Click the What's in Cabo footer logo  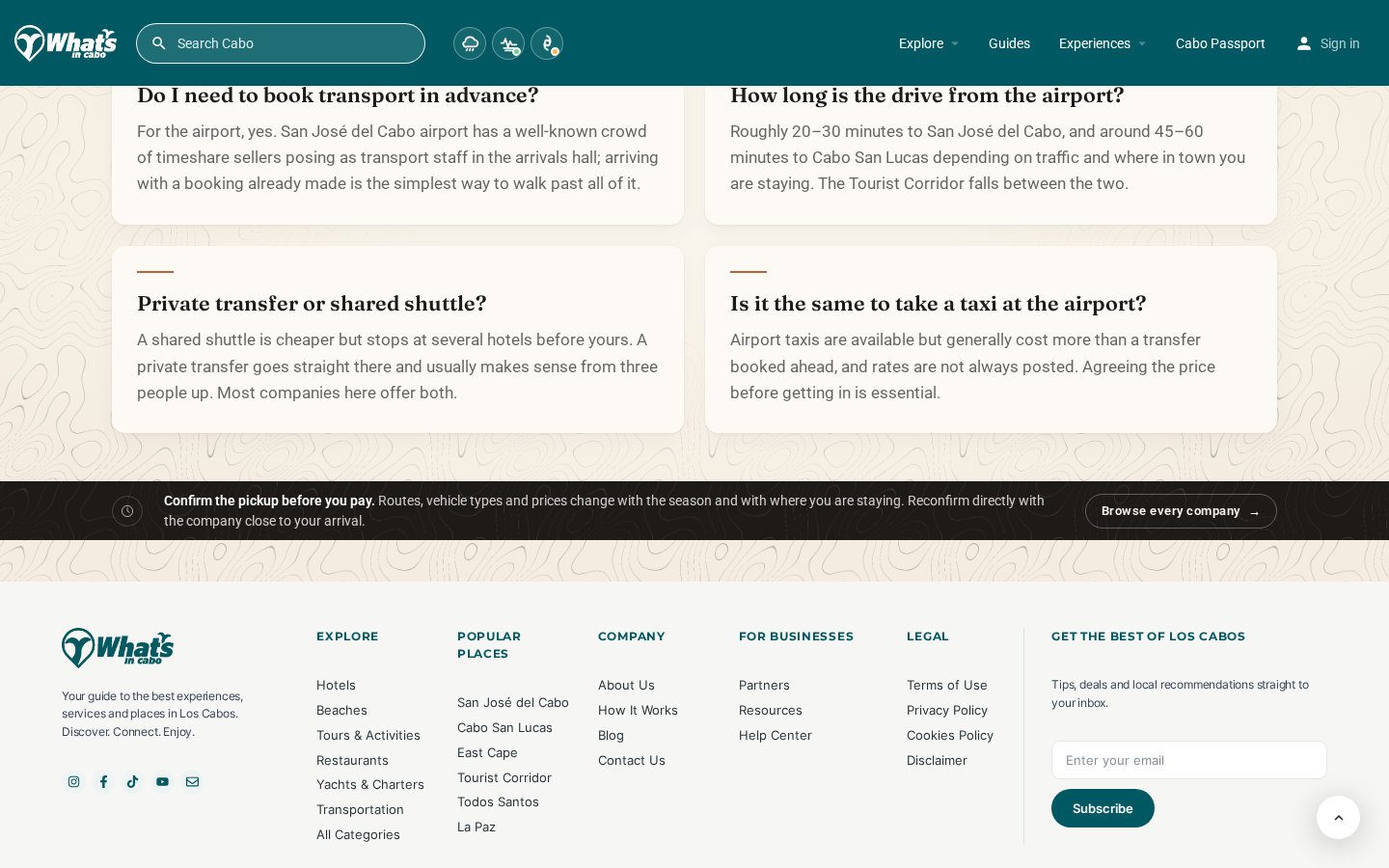(x=118, y=648)
